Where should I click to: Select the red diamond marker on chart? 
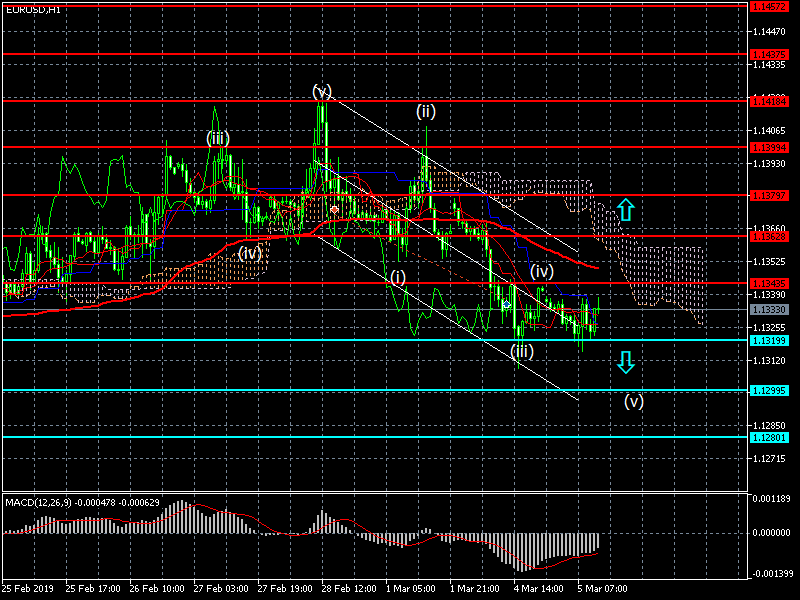(334, 210)
